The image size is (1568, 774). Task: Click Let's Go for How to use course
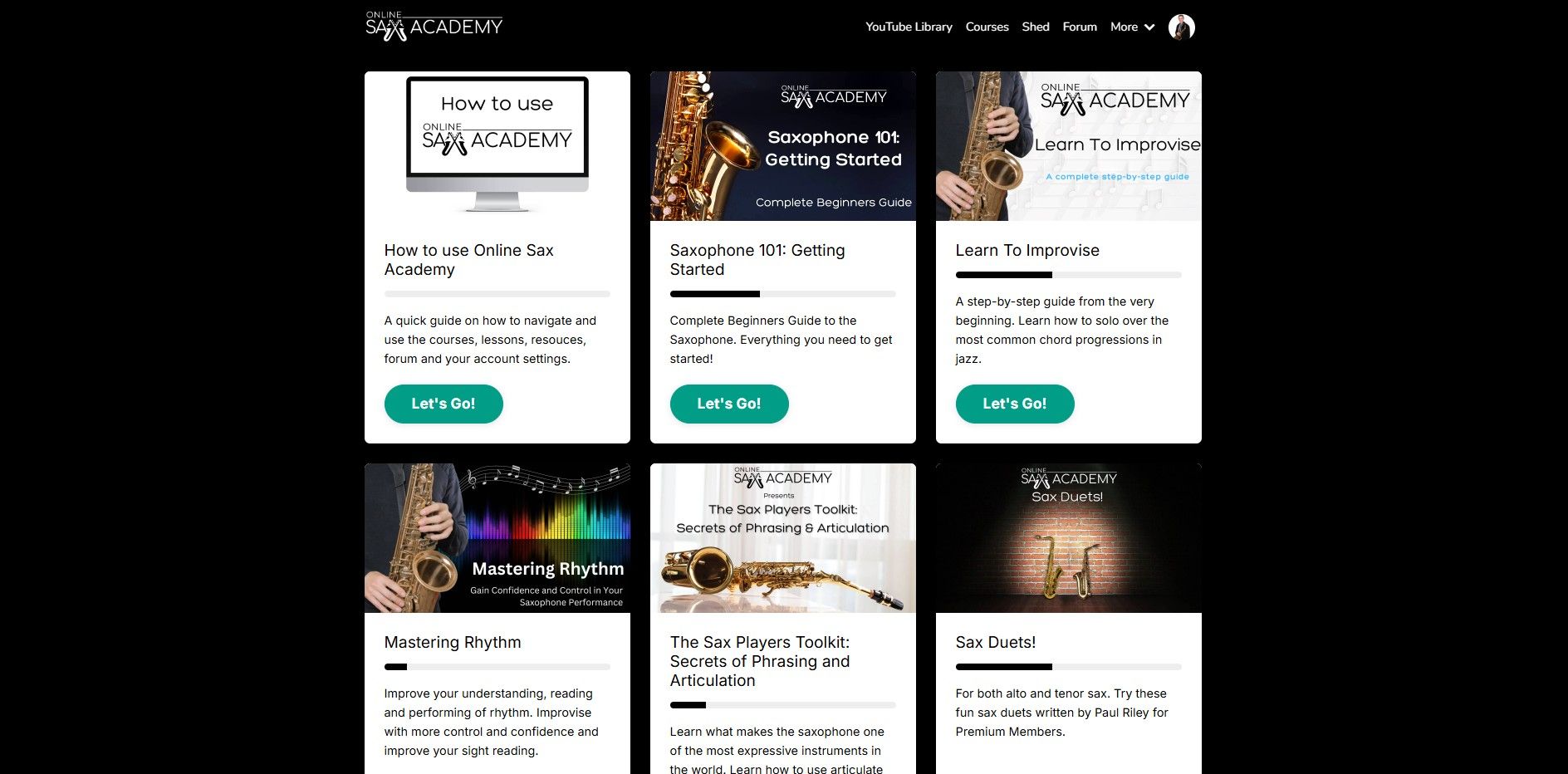[443, 404]
